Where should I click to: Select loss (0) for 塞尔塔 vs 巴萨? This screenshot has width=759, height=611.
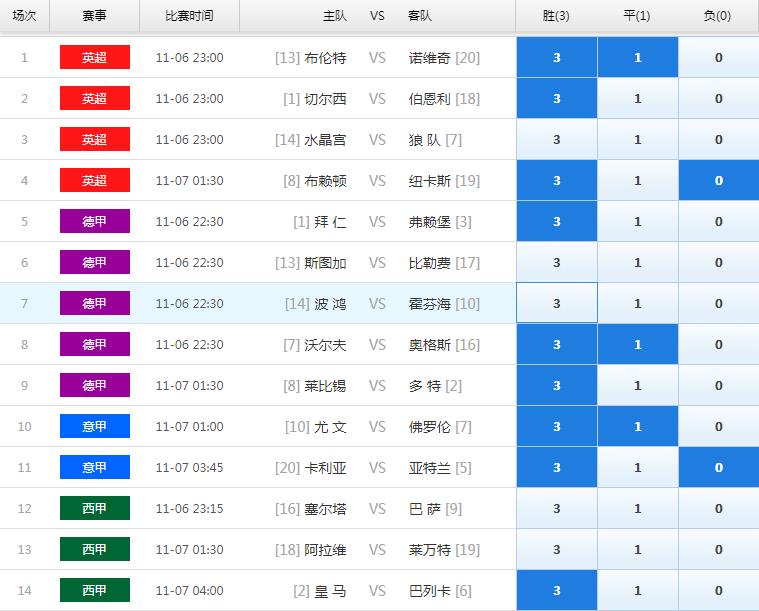(718, 508)
